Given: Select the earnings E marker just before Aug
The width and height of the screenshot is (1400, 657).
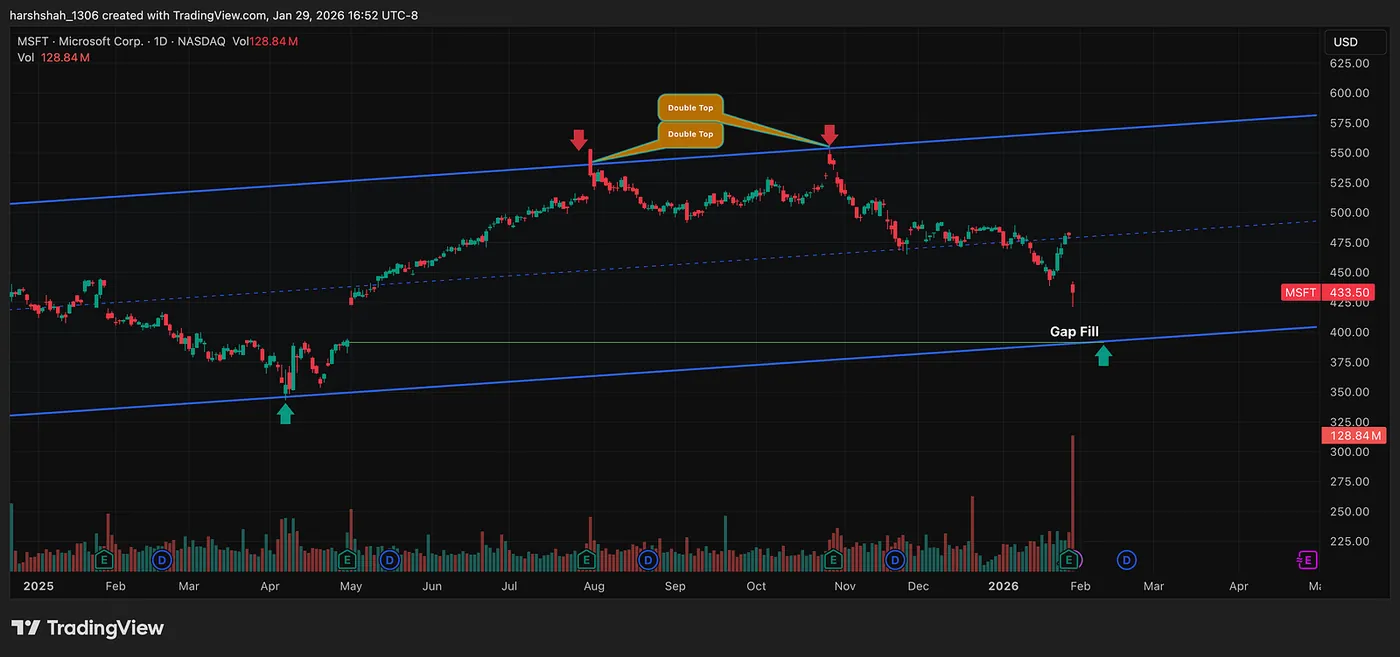Looking at the screenshot, I should pyautogui.click(x=587, y=559).
